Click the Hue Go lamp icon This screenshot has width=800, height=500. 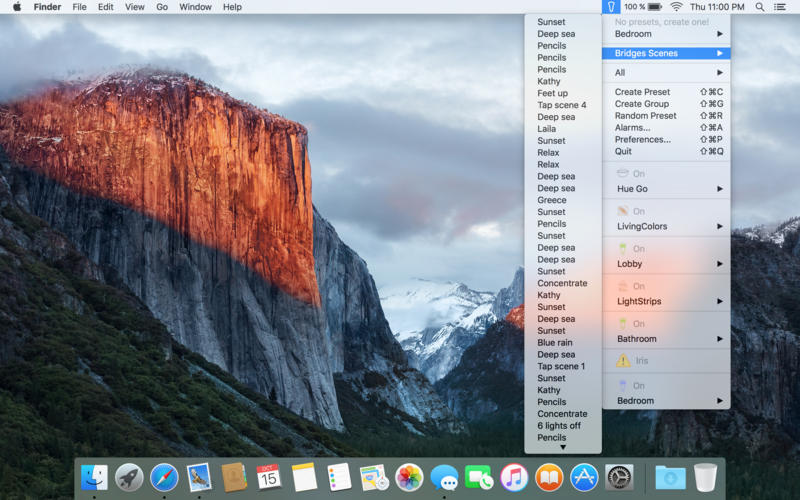pos(622,174)
